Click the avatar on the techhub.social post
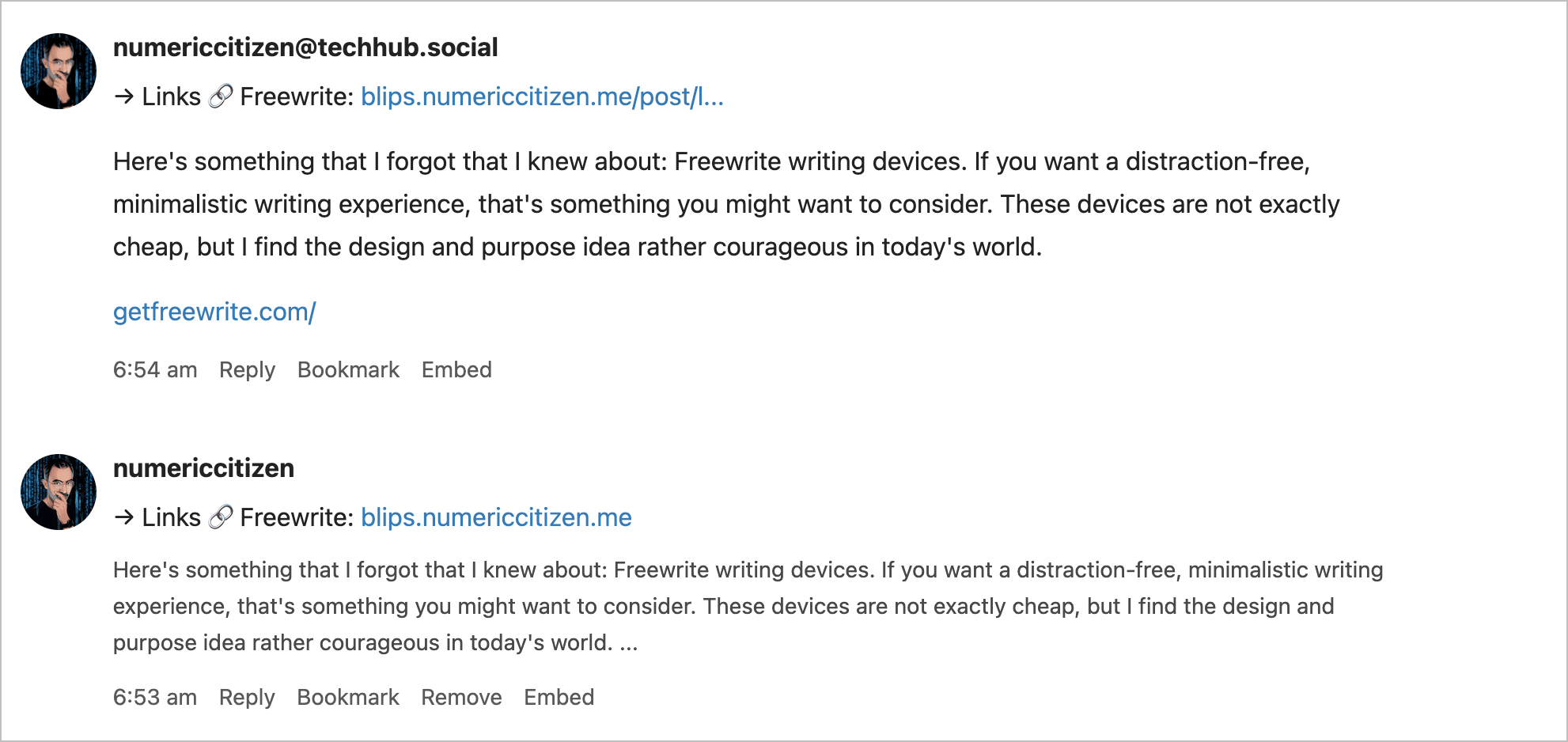The height and width of the screenshot is (742, 1568). (x=59, y=71)
